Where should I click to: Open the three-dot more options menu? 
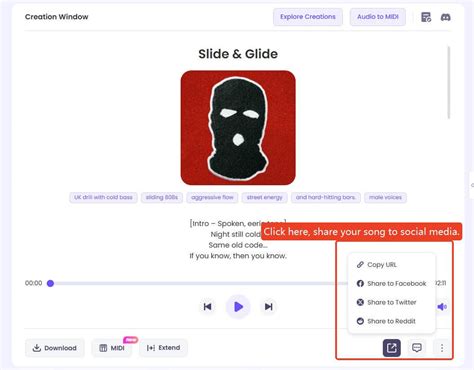[x=442, y=348]
